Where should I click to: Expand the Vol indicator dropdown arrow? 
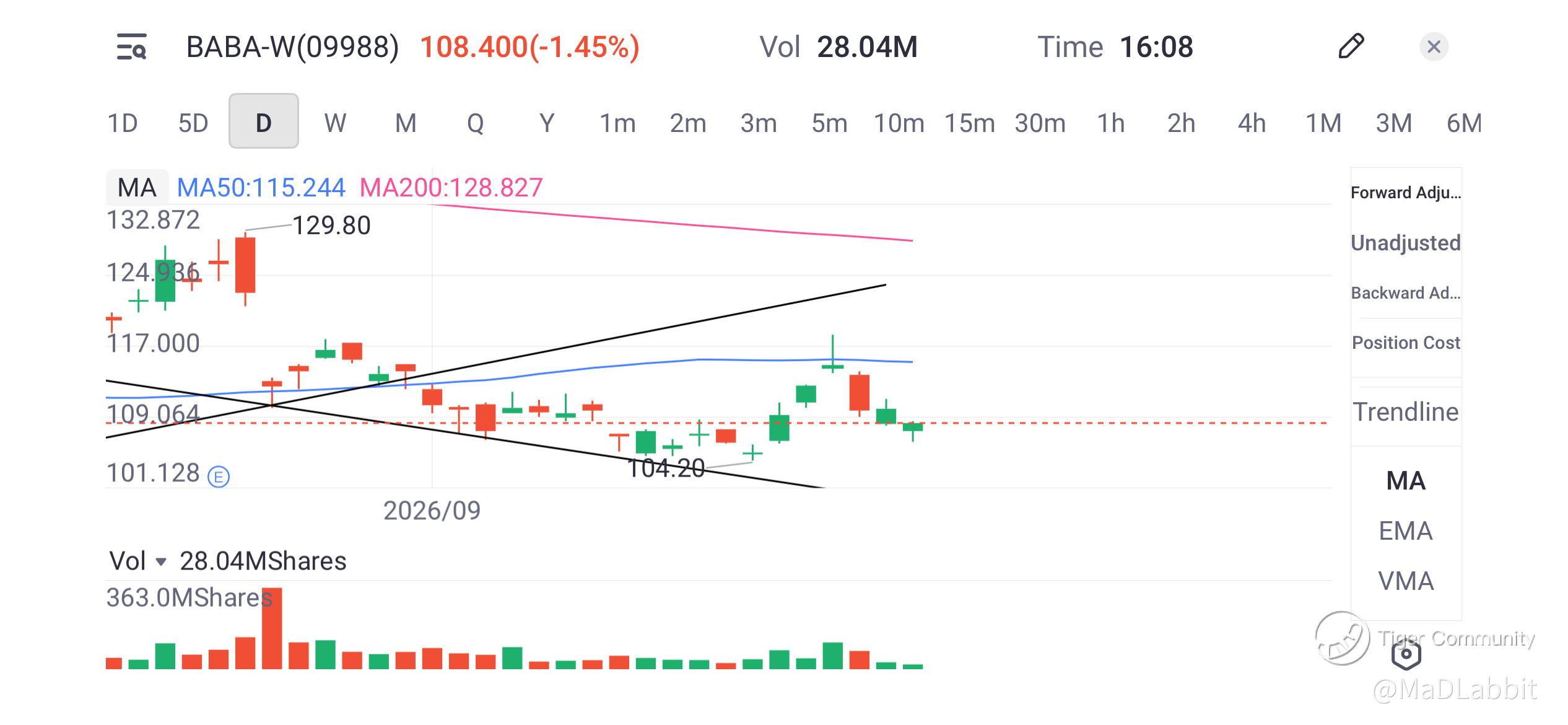click(161, 562)
